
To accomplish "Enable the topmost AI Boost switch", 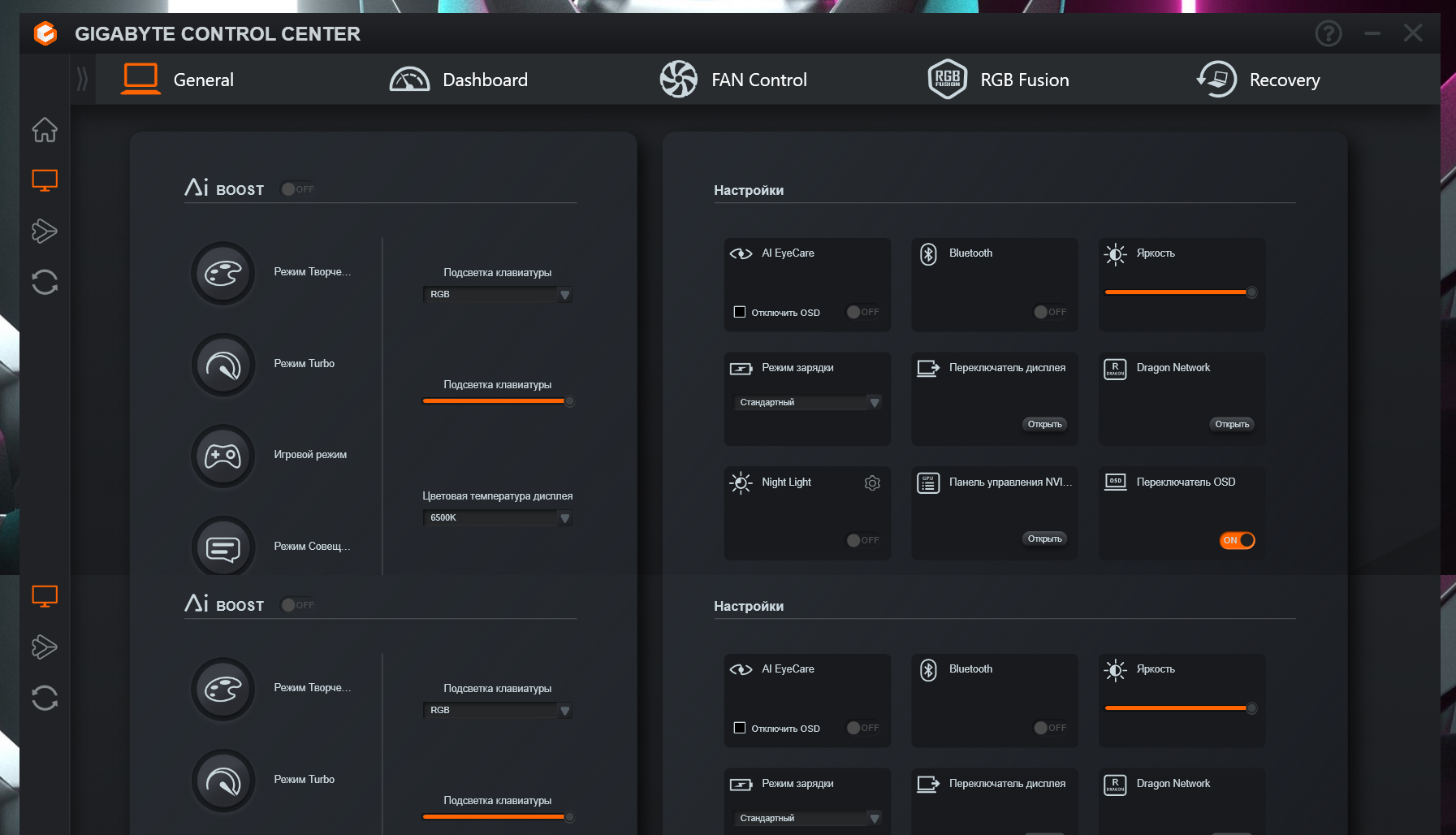I will pos(297,189).
